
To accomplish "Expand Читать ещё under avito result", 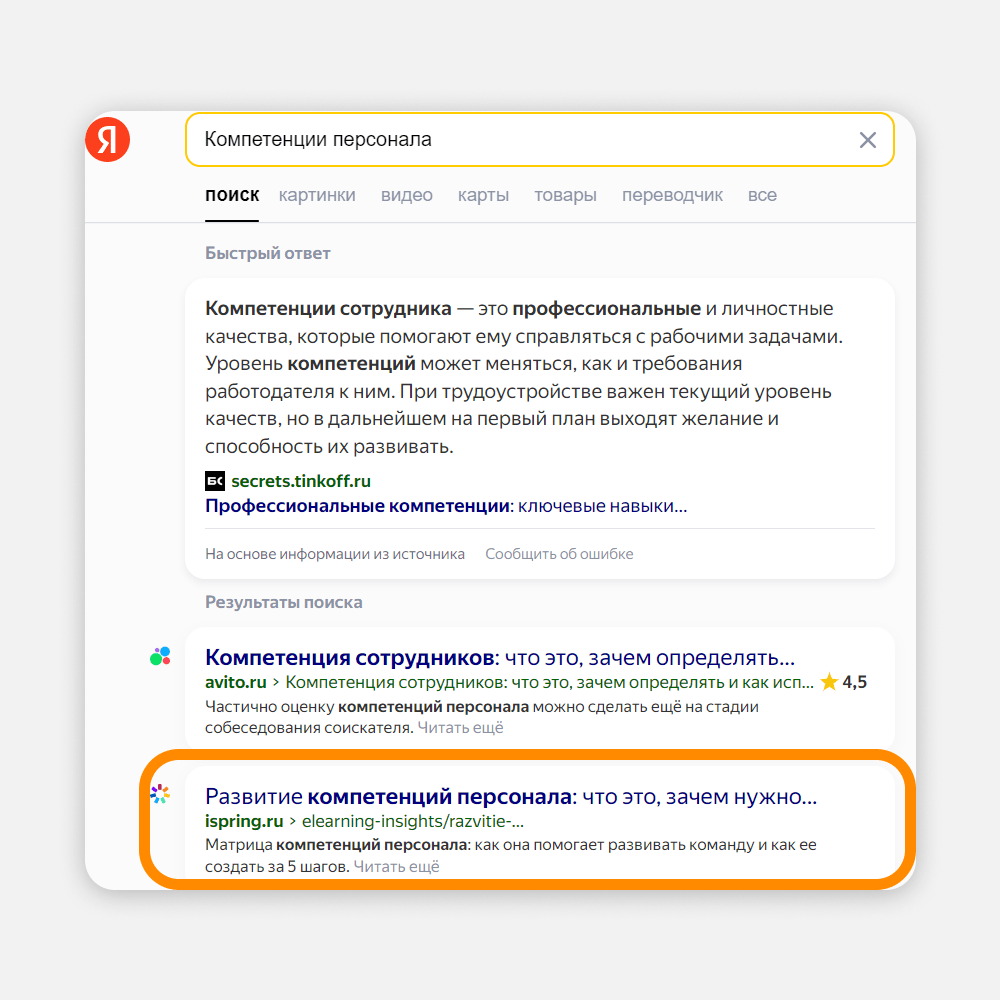I will [x=460, y=728].
